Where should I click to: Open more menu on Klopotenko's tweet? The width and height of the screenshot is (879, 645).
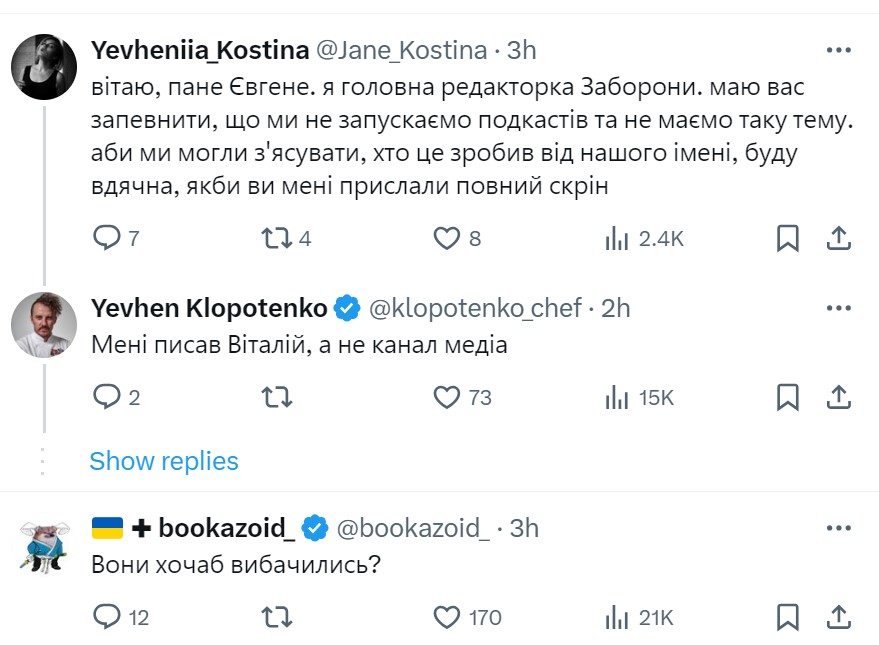(838, 308)
